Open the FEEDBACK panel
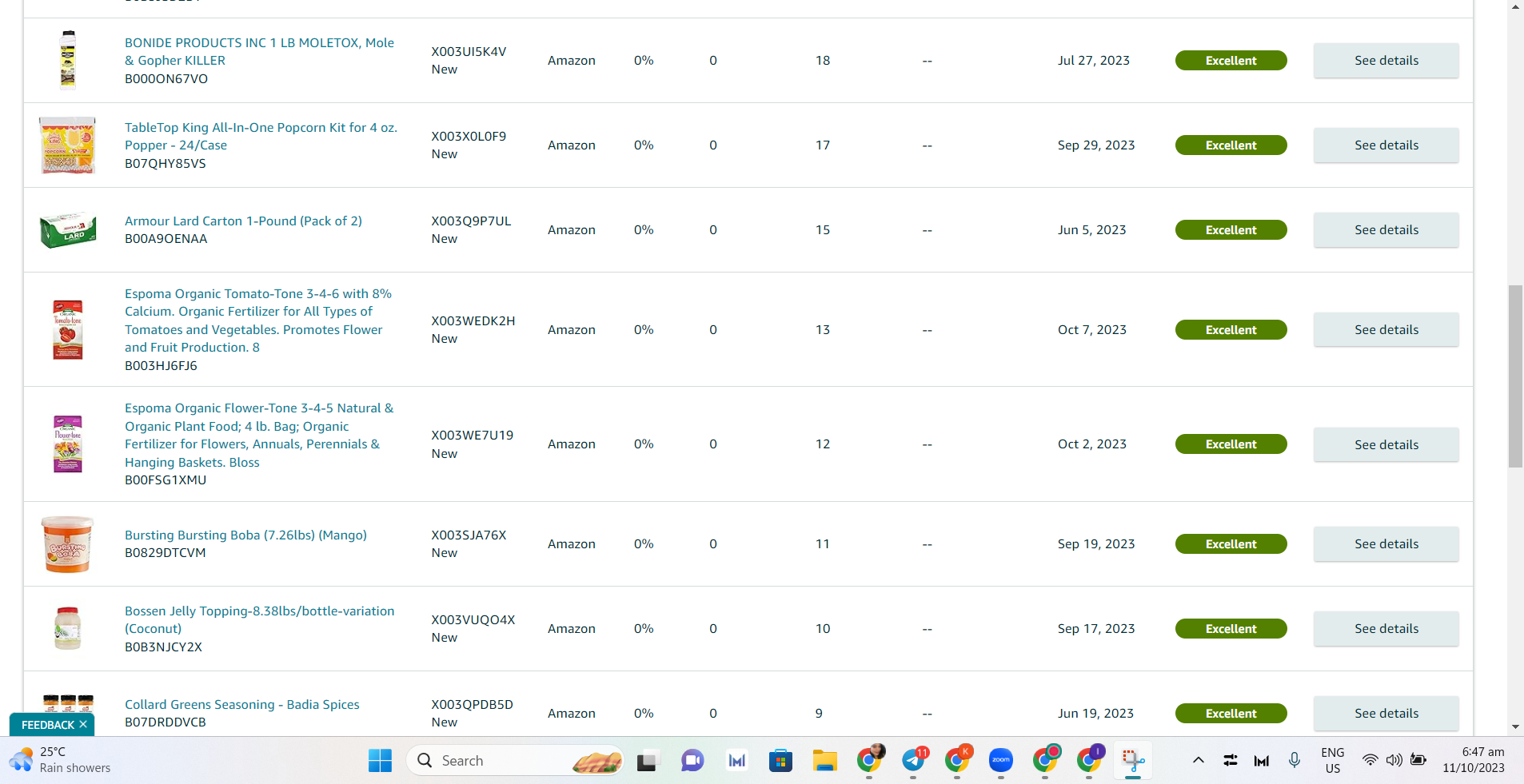 [47, 725]
